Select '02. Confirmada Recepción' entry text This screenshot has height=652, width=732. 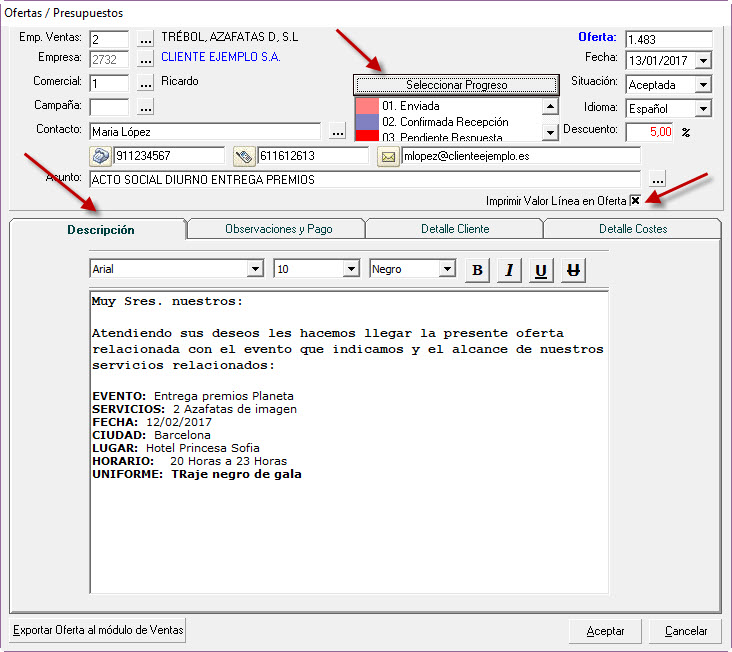[x=445, y=122]
